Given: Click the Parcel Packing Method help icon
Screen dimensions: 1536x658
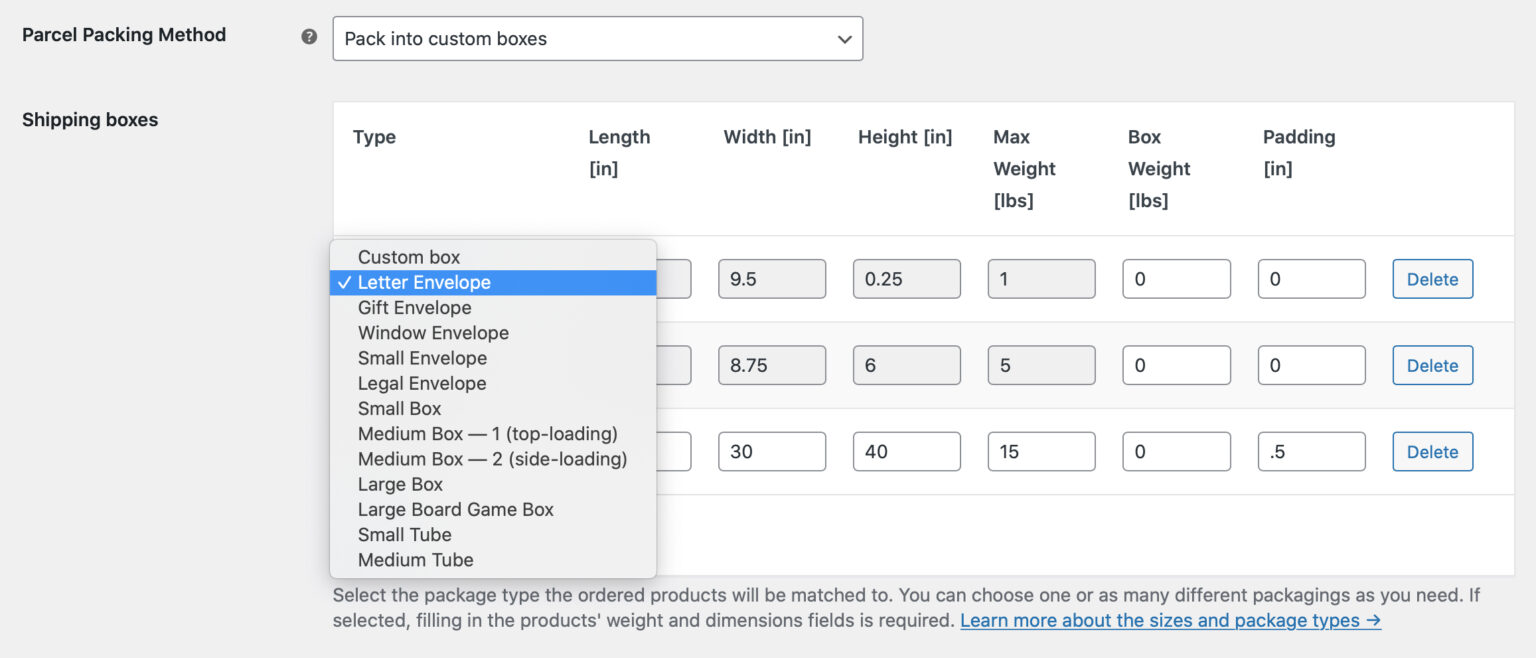Looking at the screenshot, I should [308, 36].
